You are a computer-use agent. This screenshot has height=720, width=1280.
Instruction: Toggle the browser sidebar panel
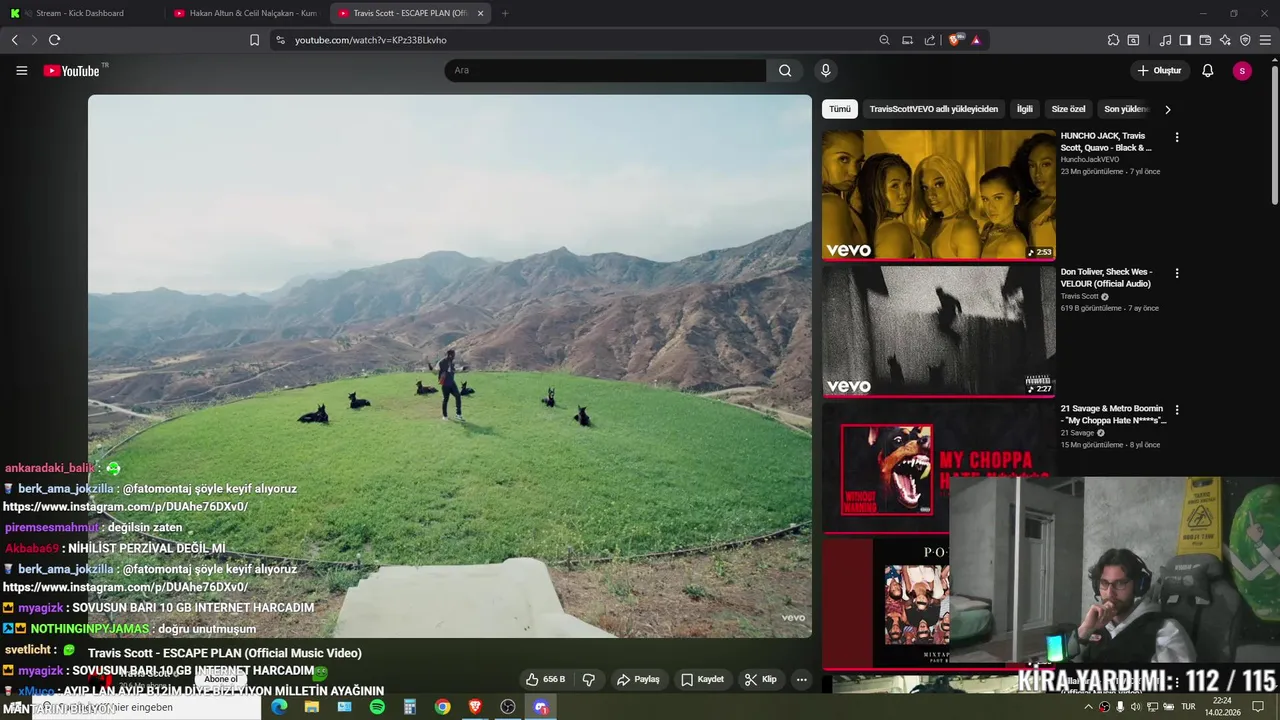(x=1185, y=40)
